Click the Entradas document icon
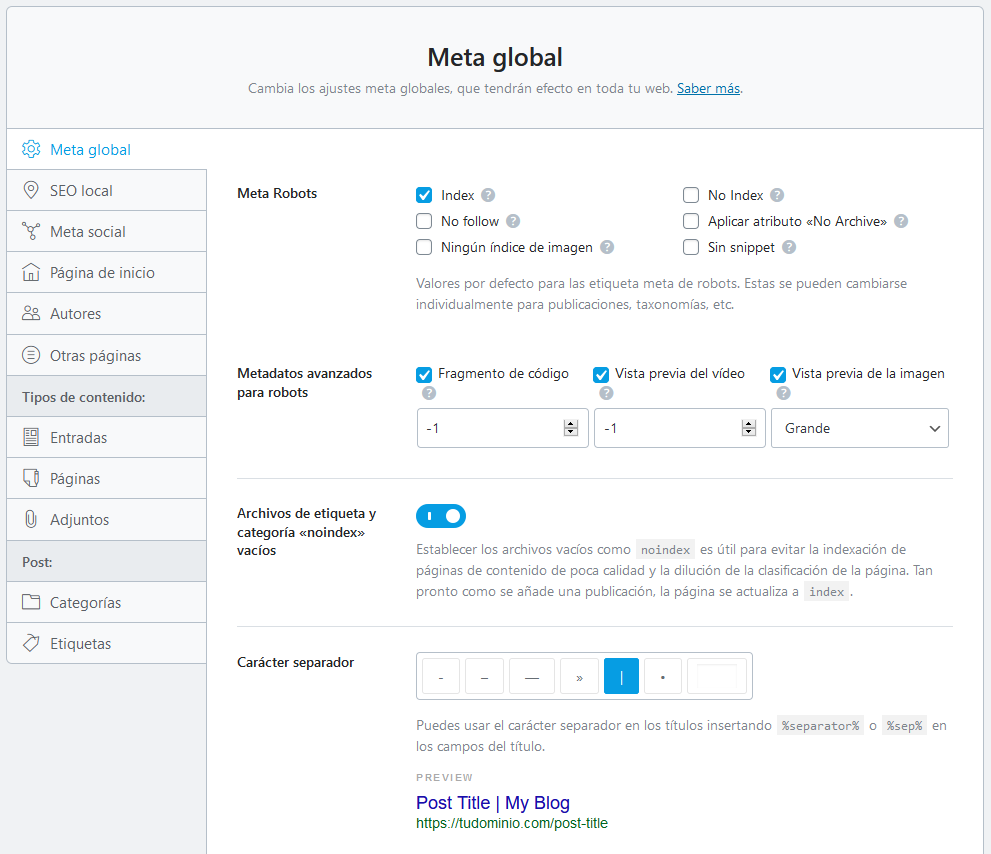 tap(31, 437)
